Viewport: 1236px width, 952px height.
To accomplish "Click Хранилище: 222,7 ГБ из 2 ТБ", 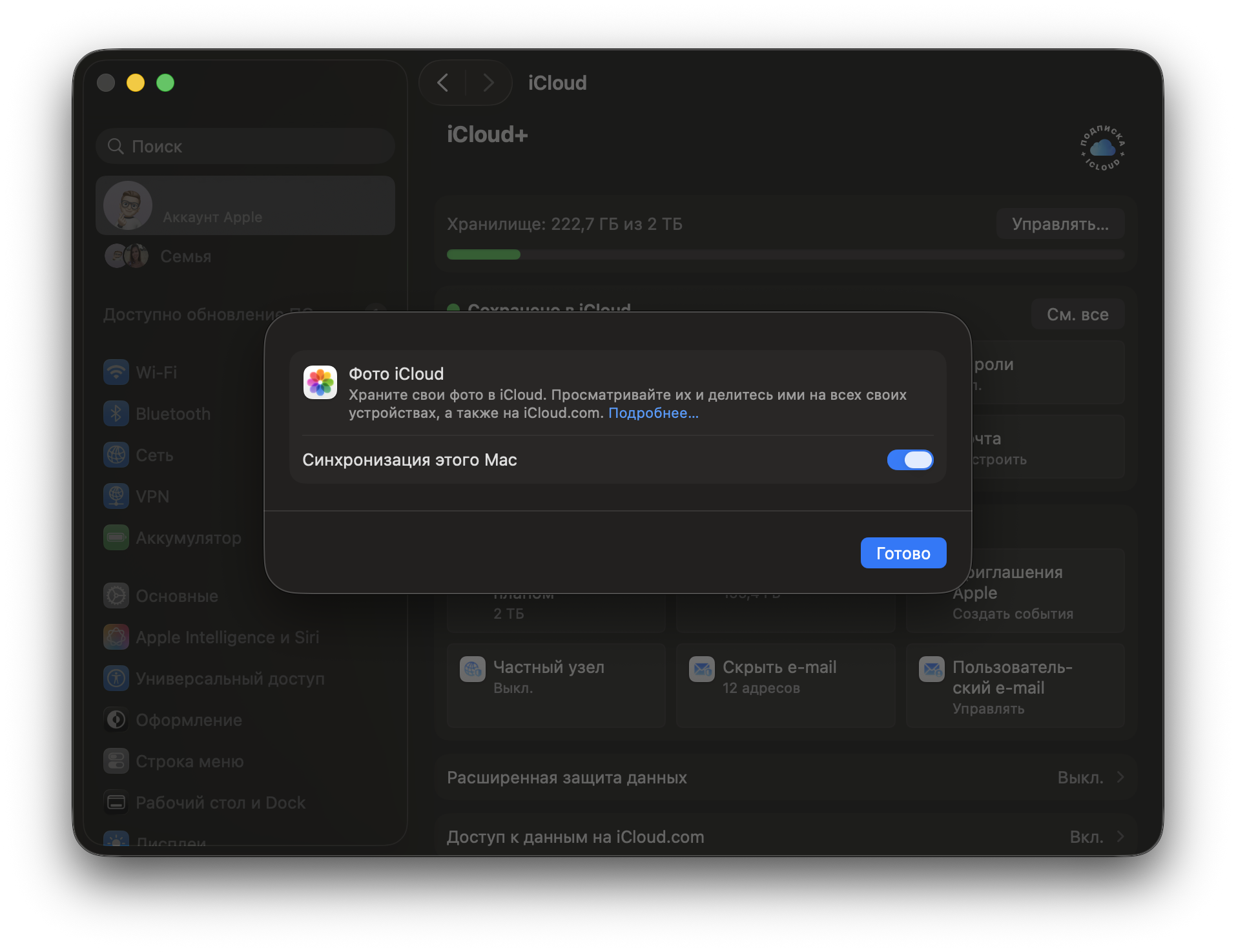I will point(564,224).
